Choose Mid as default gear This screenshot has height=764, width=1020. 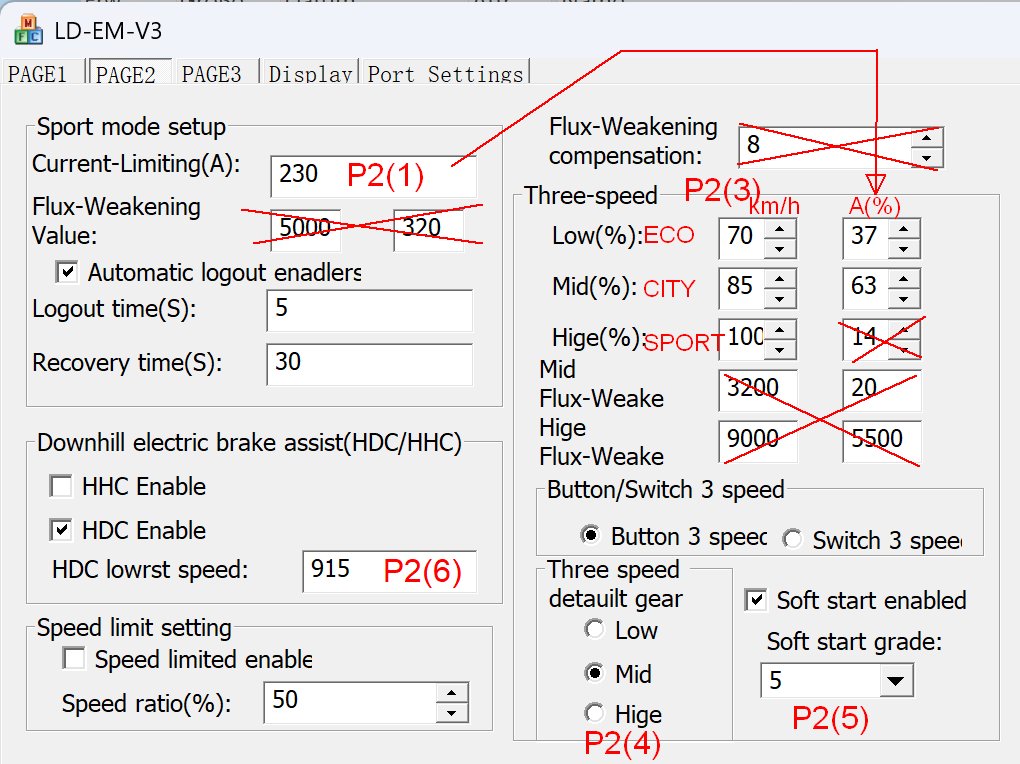[x=594, y=672]
